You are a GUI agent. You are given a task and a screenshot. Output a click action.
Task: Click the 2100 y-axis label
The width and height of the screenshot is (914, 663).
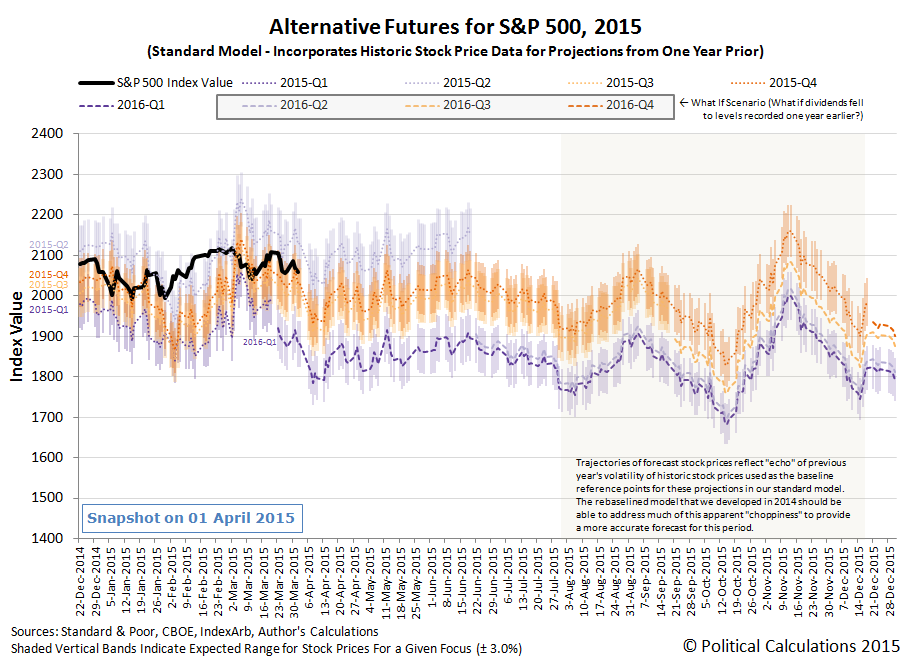tap(47, 255)
